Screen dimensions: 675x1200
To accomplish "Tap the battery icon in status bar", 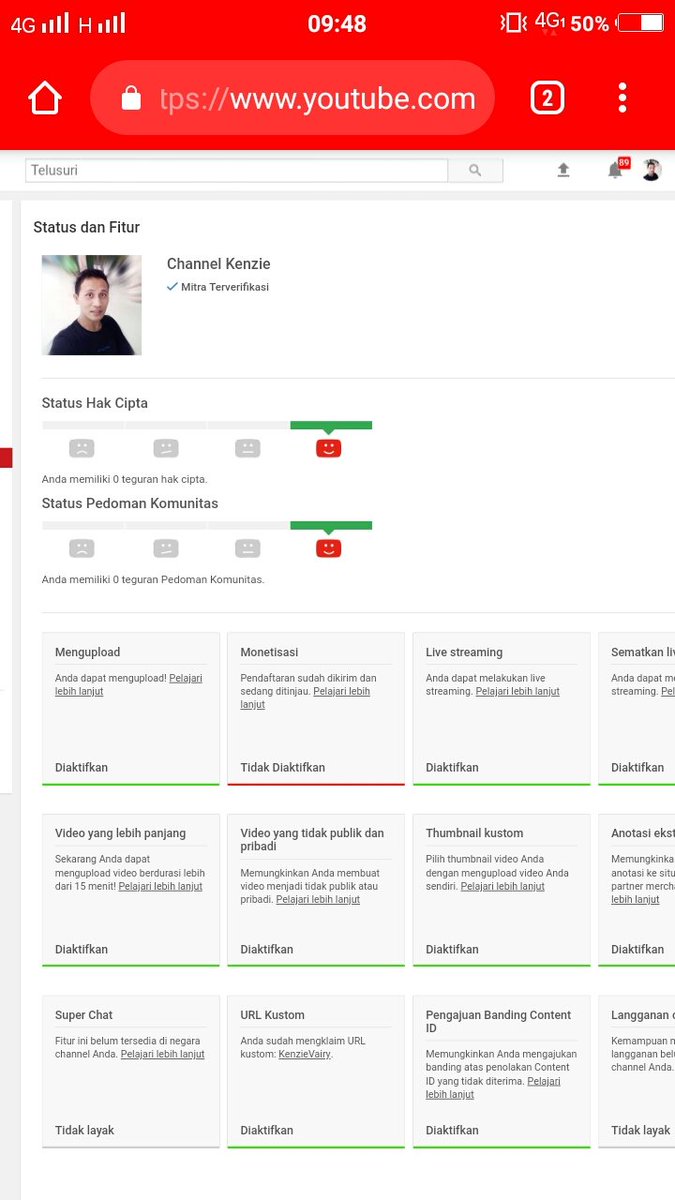I will pos(640,22).
